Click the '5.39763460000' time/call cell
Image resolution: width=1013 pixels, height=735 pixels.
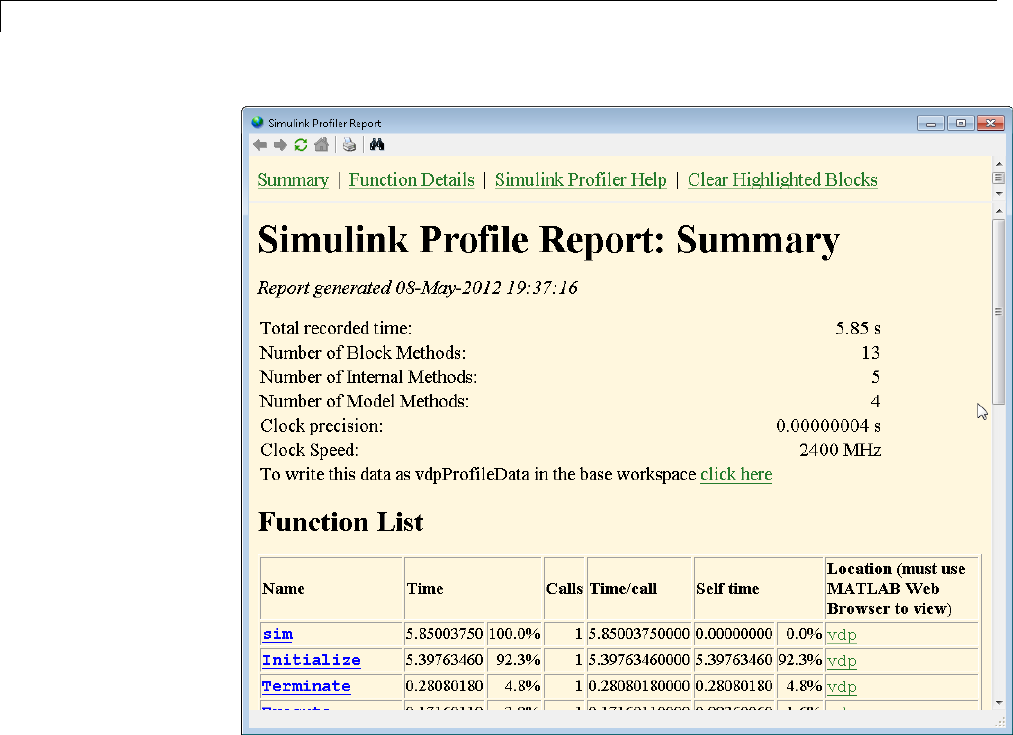coord(639,660)
